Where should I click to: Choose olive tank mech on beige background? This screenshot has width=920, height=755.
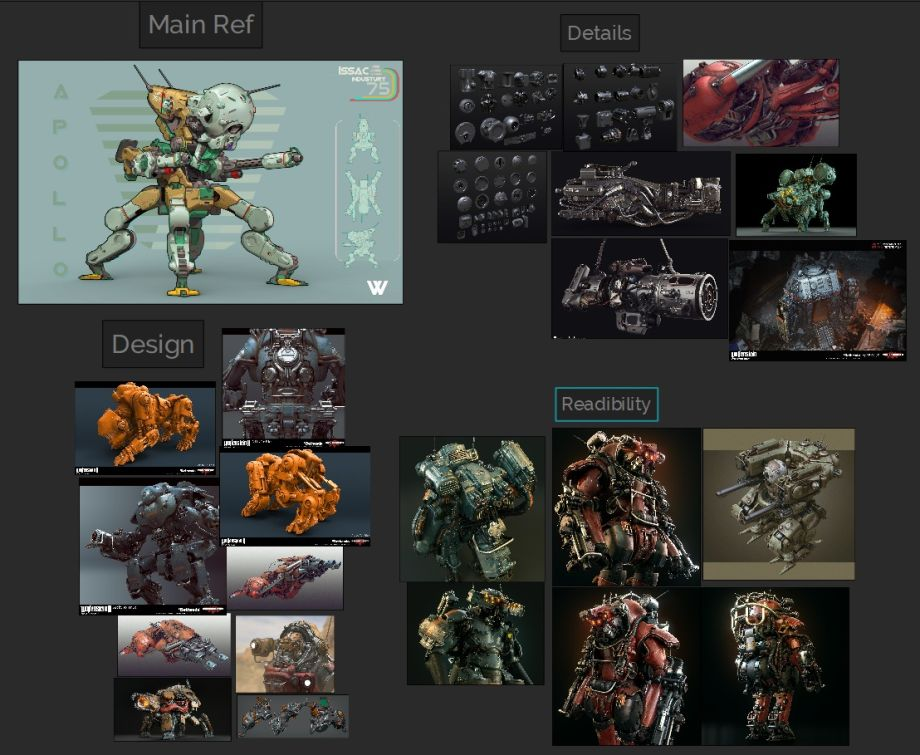pyautogui.click(x=779, y=504)
